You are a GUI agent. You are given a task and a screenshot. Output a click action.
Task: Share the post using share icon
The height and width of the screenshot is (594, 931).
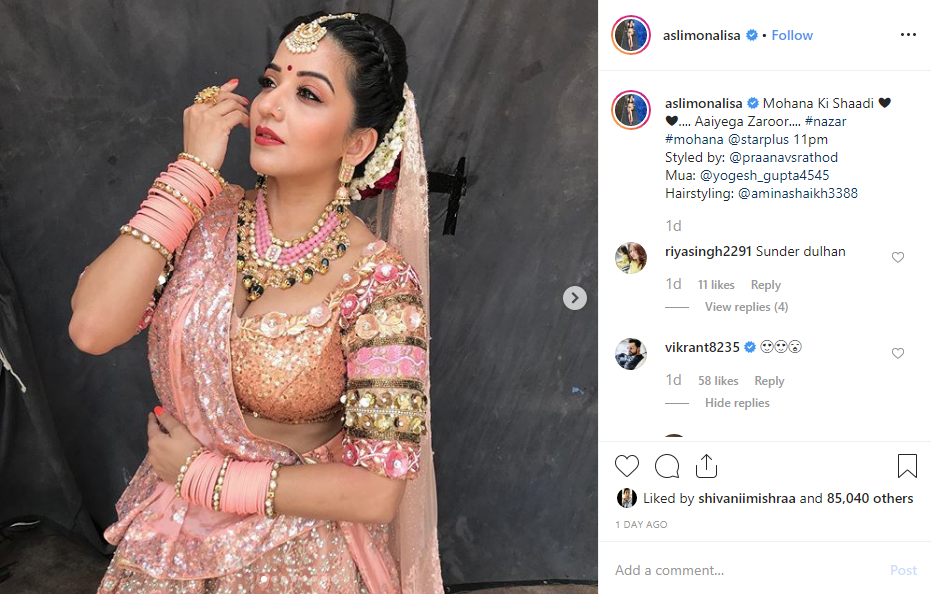[706, 466]
